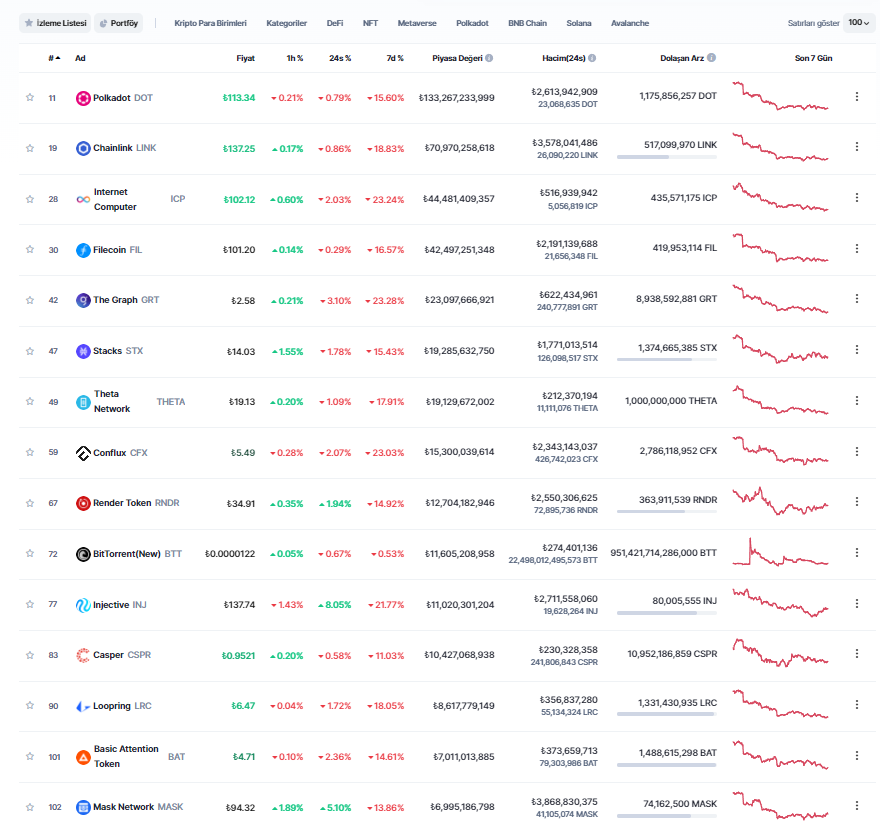Click Chainlink circulating supply progress bar
The width and height of the screenshot is (880, 832).
667,157
